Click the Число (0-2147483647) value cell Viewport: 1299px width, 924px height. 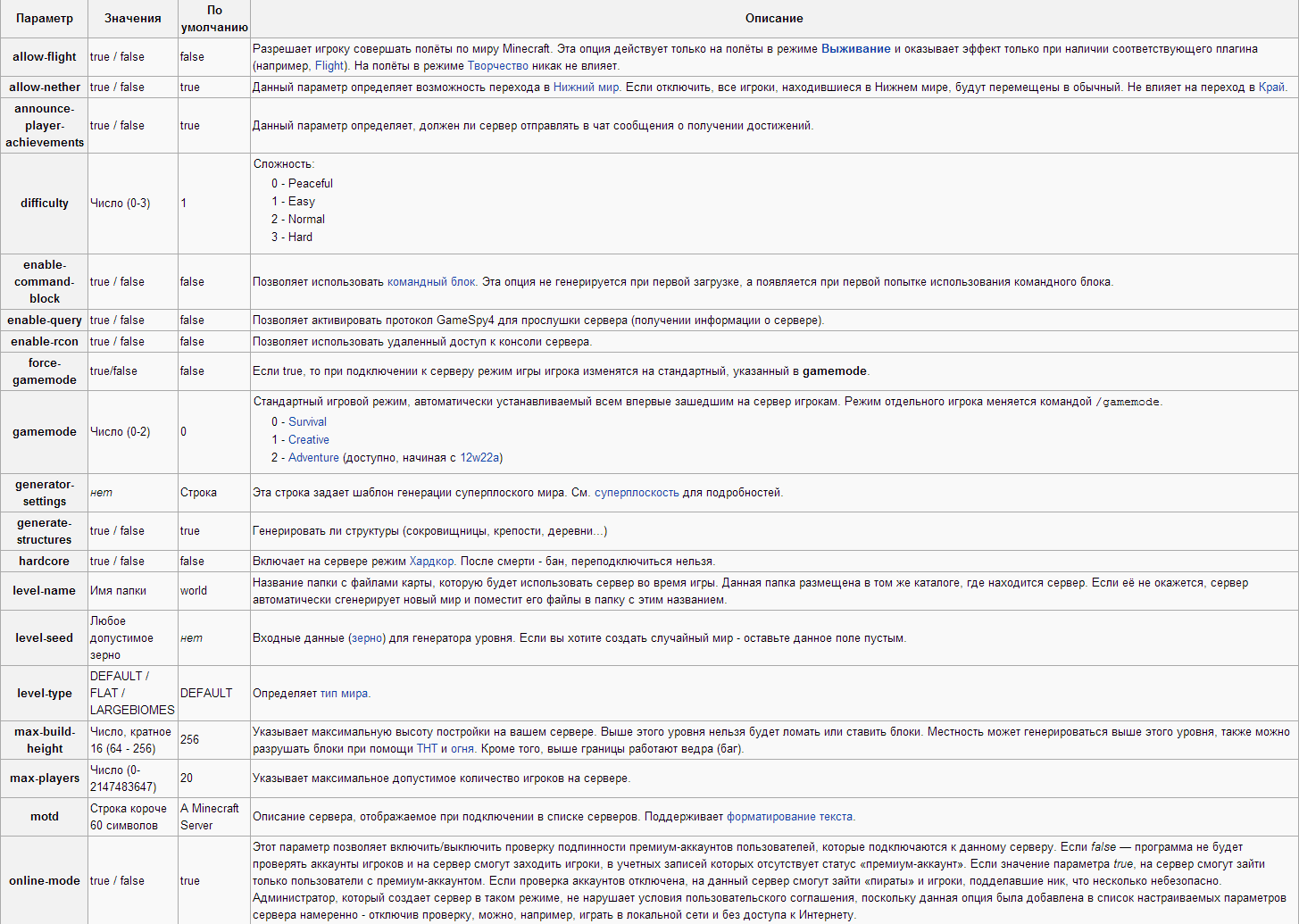point(133,778)
